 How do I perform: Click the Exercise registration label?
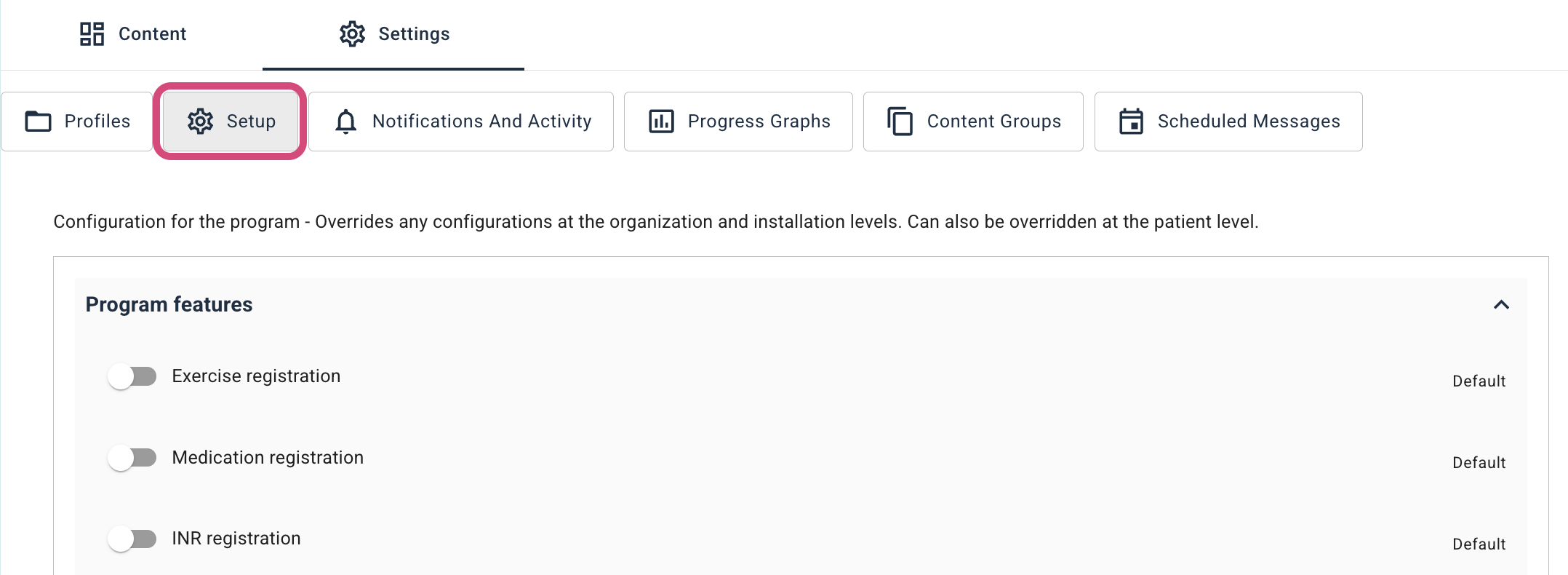[x=256, y=376]
